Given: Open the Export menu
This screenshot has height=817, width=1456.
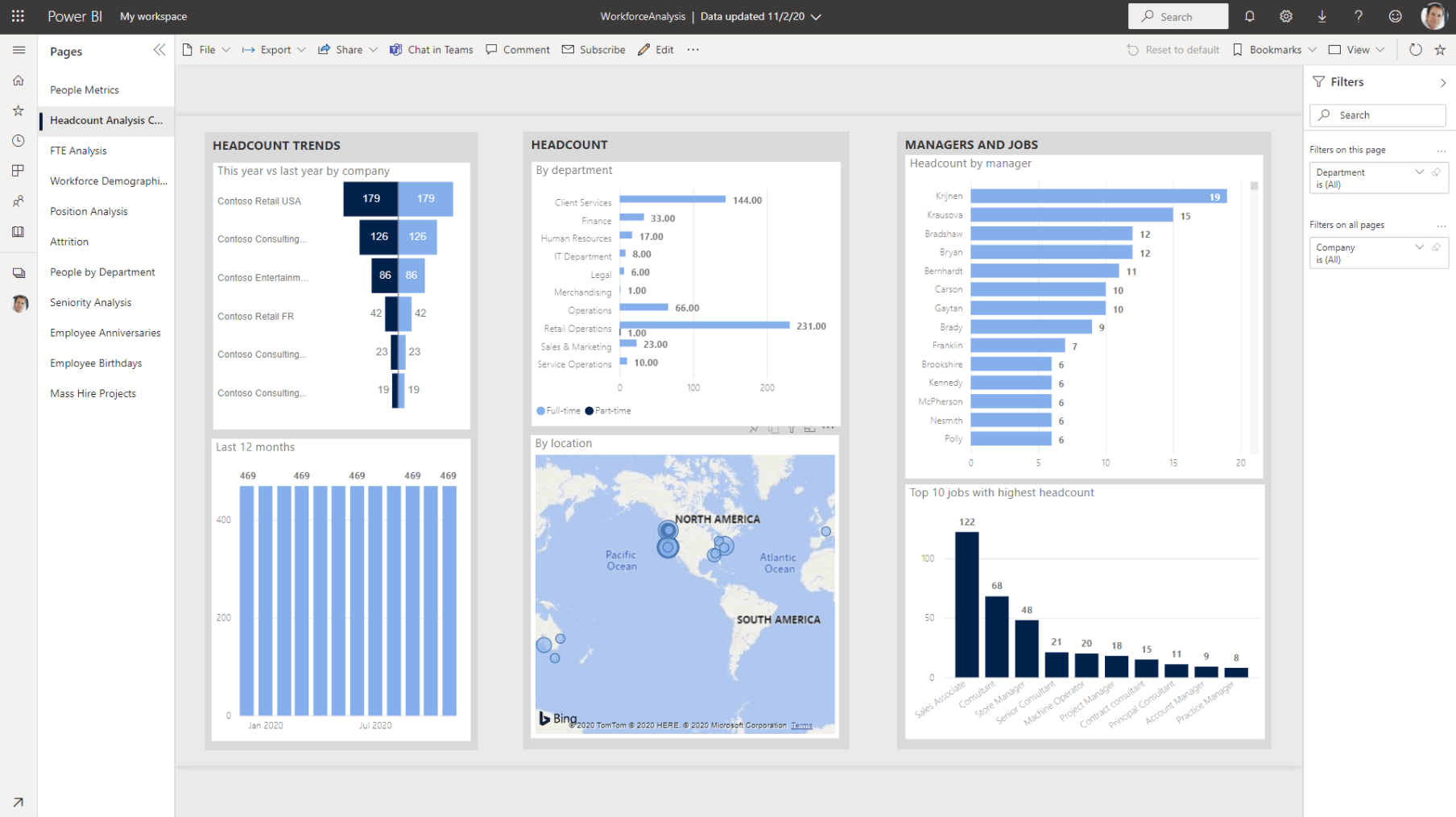Looking at the screenshot, I should (x=273, y=49).
